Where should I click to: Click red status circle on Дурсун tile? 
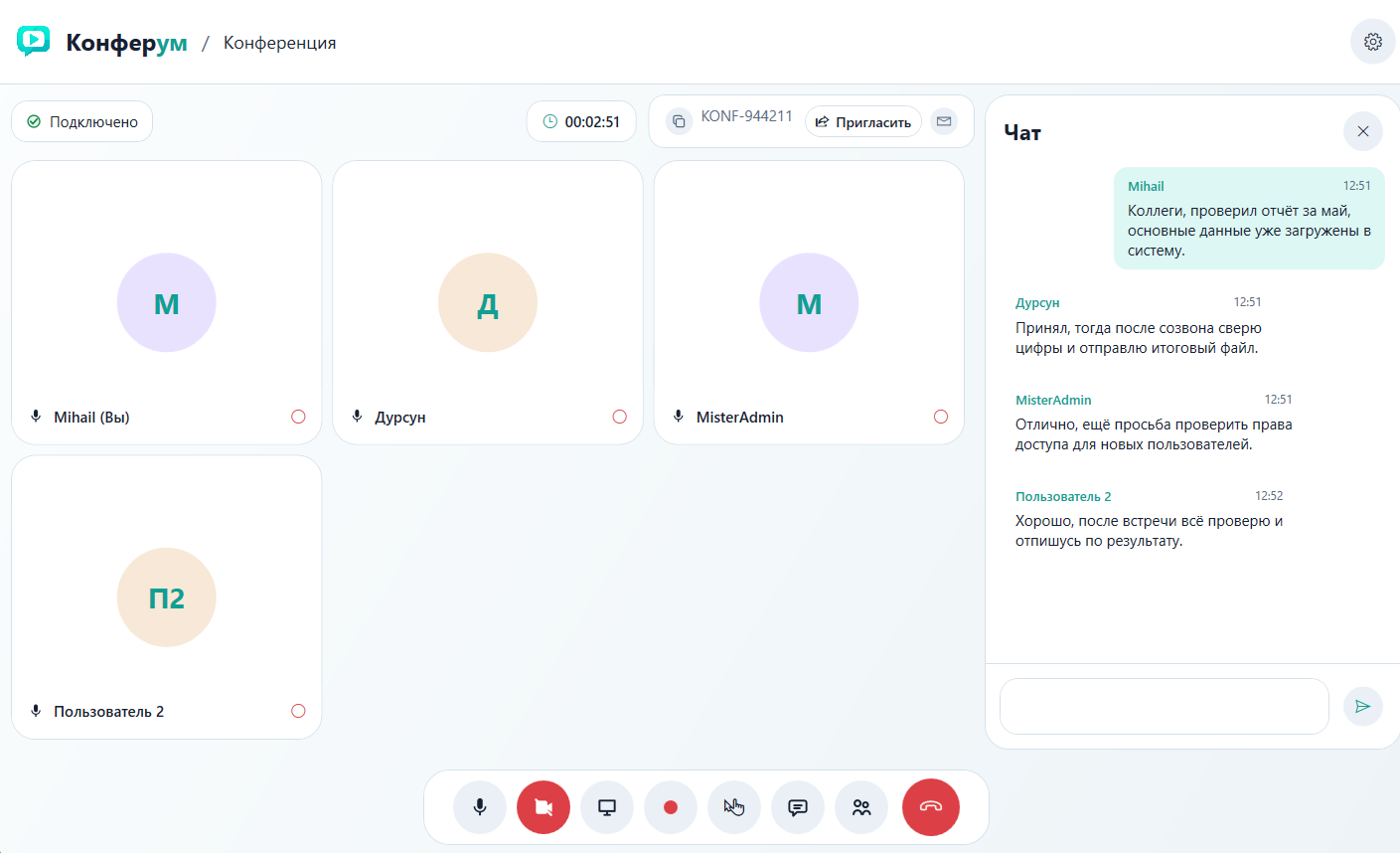coord(620,417)
